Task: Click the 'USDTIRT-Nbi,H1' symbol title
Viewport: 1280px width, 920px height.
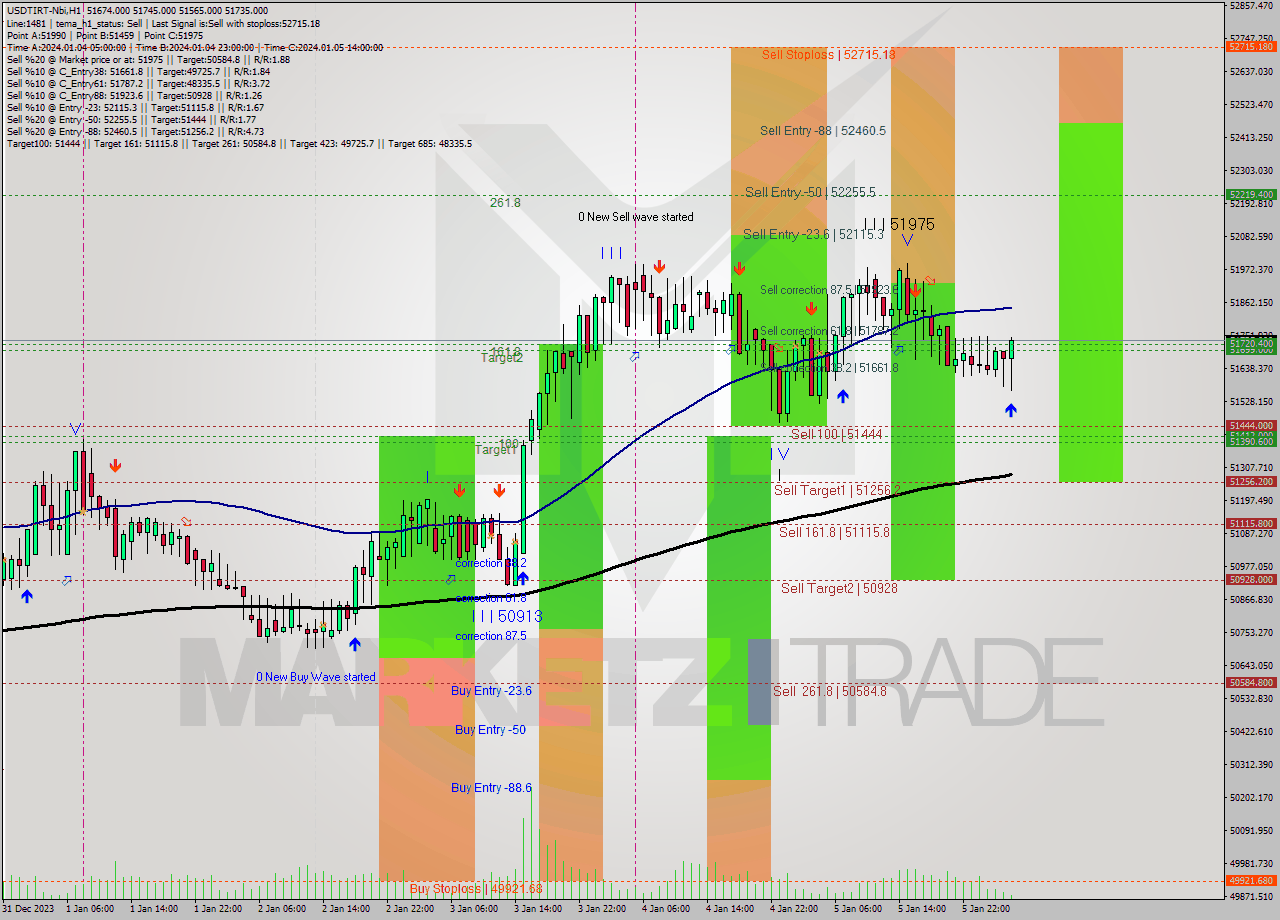Action: (x=44, y=10)
